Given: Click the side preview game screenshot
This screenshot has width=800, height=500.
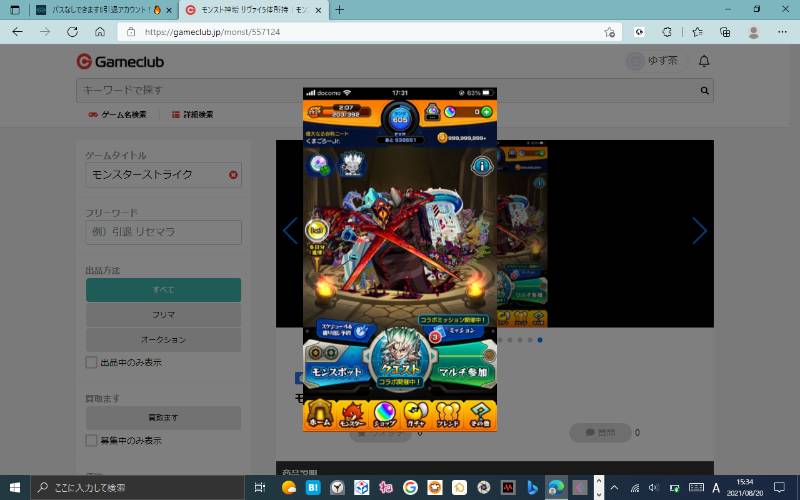Looking at the screenshot, I should 522,236.
